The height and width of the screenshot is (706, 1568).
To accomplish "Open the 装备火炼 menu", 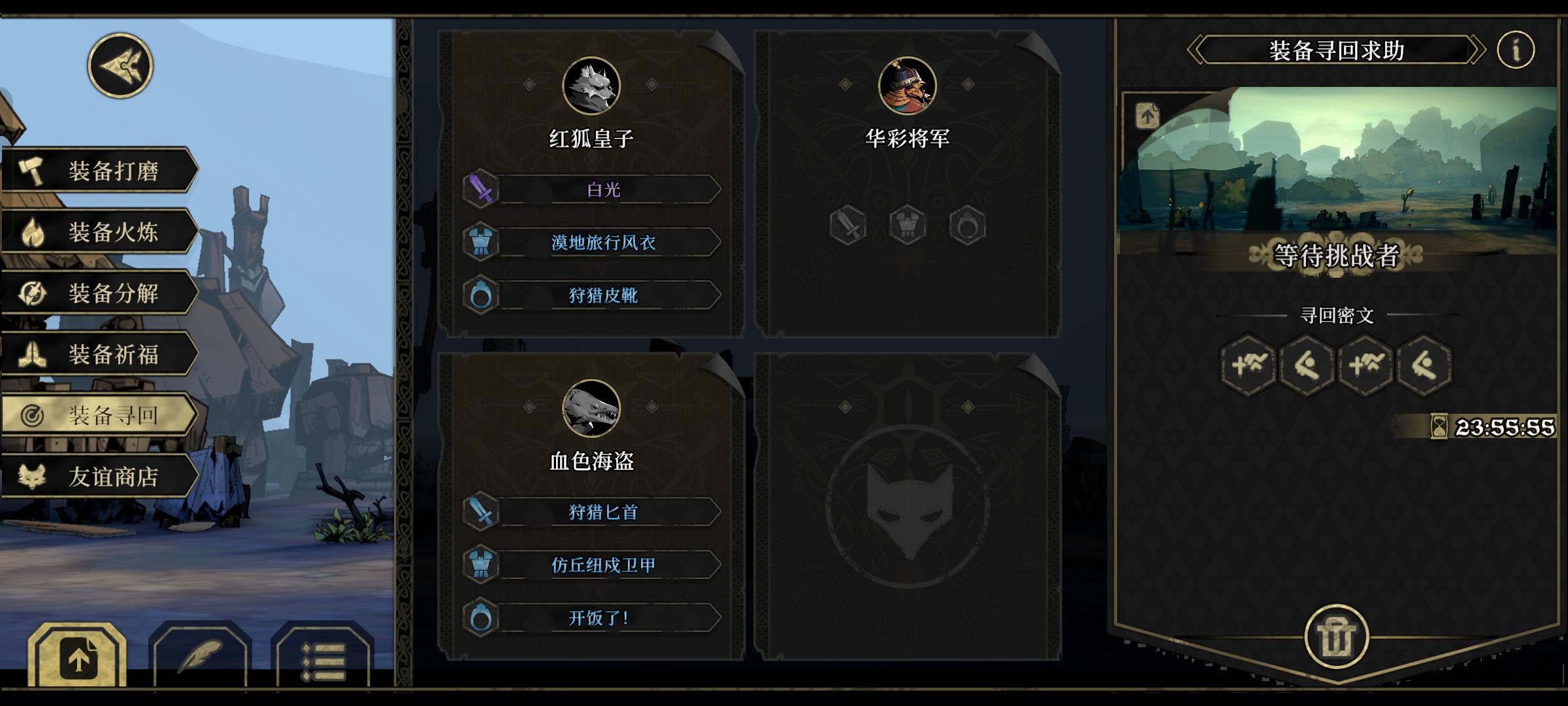I will (99, 231).
